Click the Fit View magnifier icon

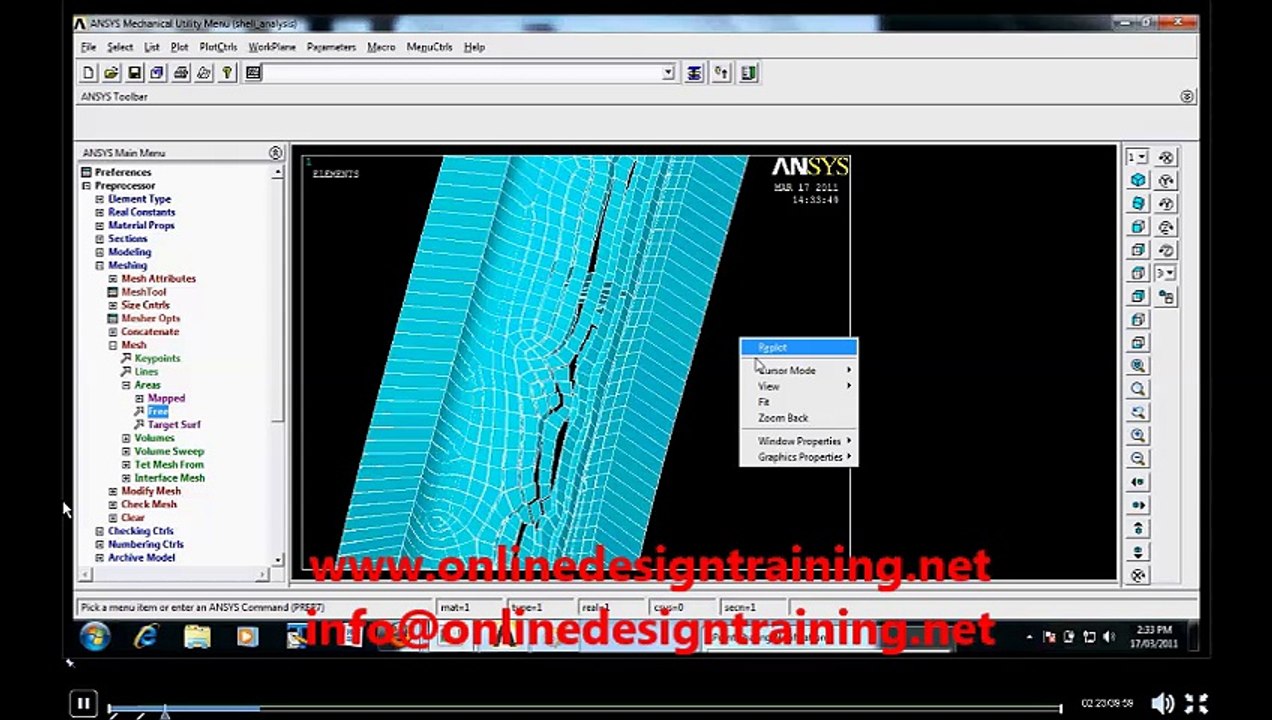tap(1138, 366)
